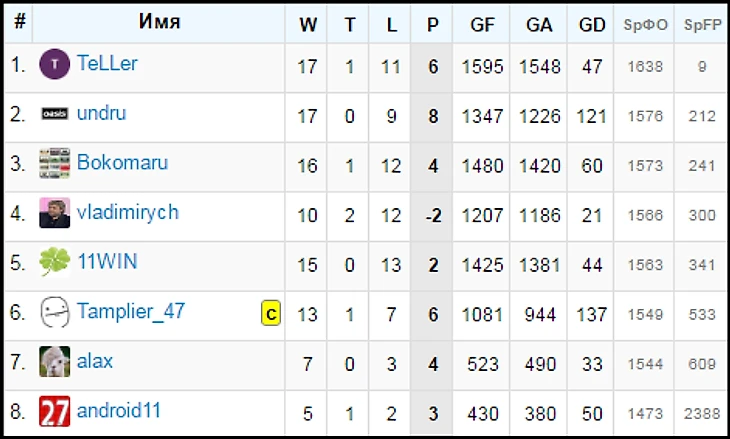The height and width of the screenshot is (439, 730).
Task: Click Tamplier_47's face avatar
Action: point(54,312)
